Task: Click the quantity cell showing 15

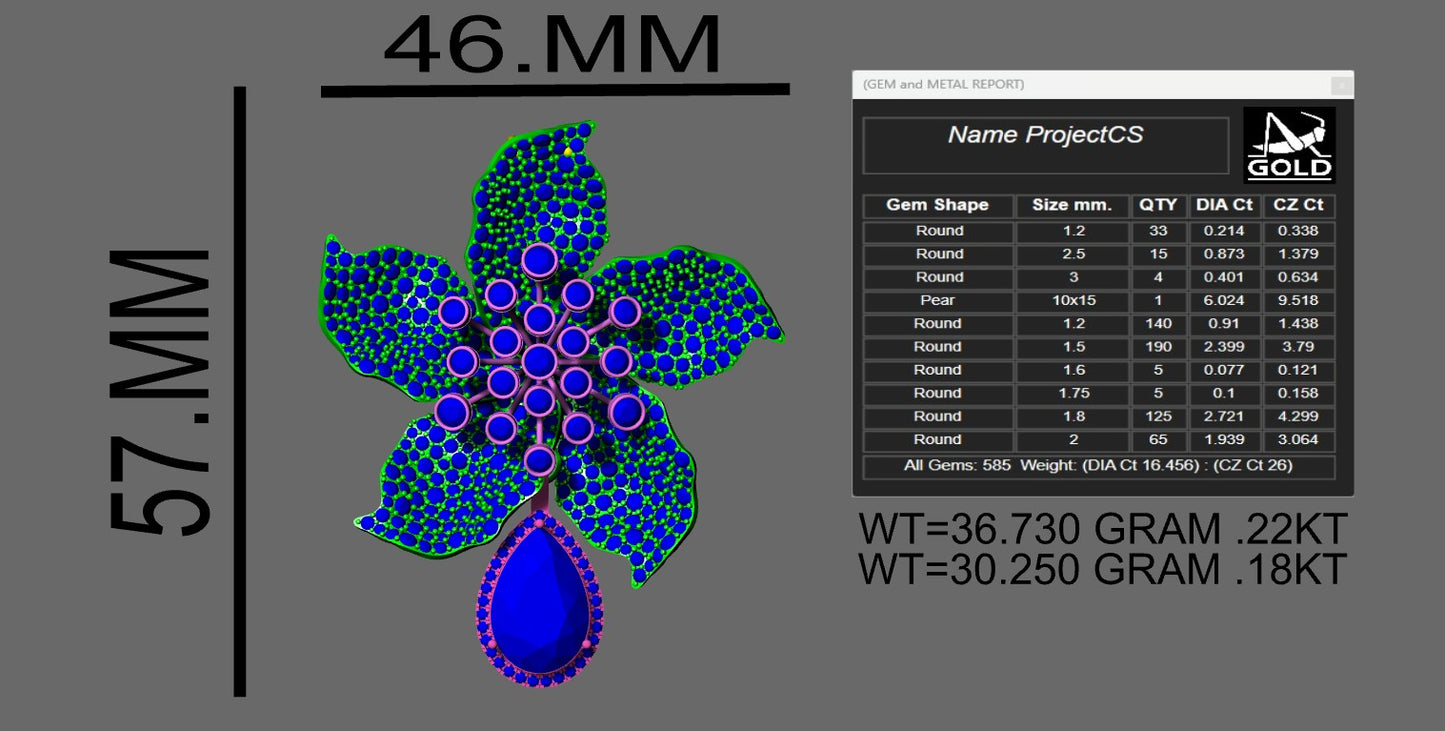Action: pyautogui.click(x=1159, y=254)
